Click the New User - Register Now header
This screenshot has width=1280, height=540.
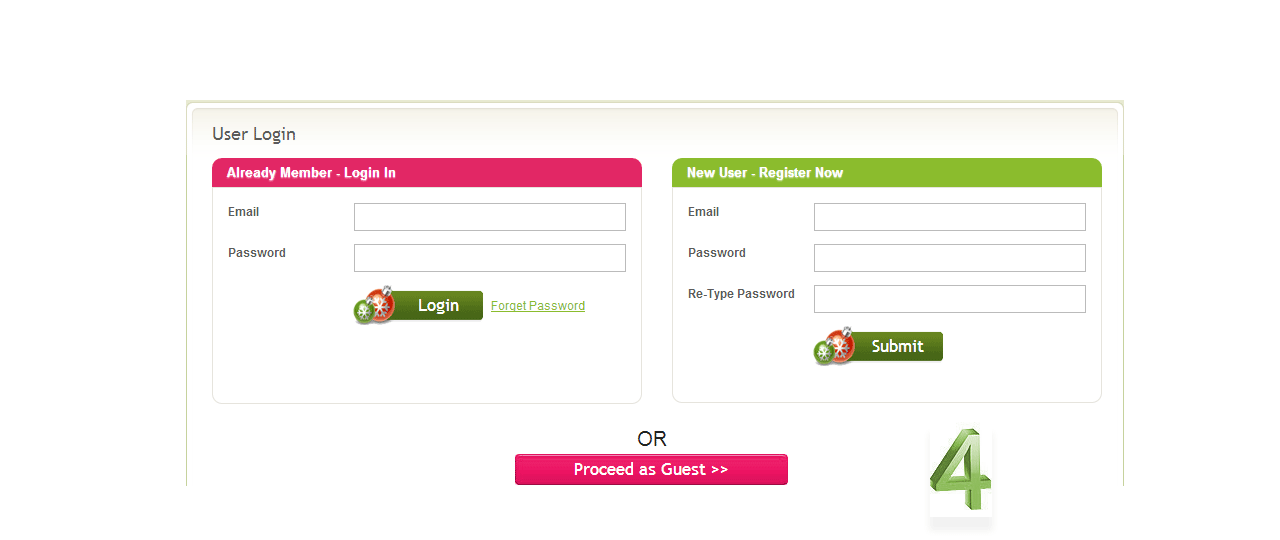coord(765,173)
